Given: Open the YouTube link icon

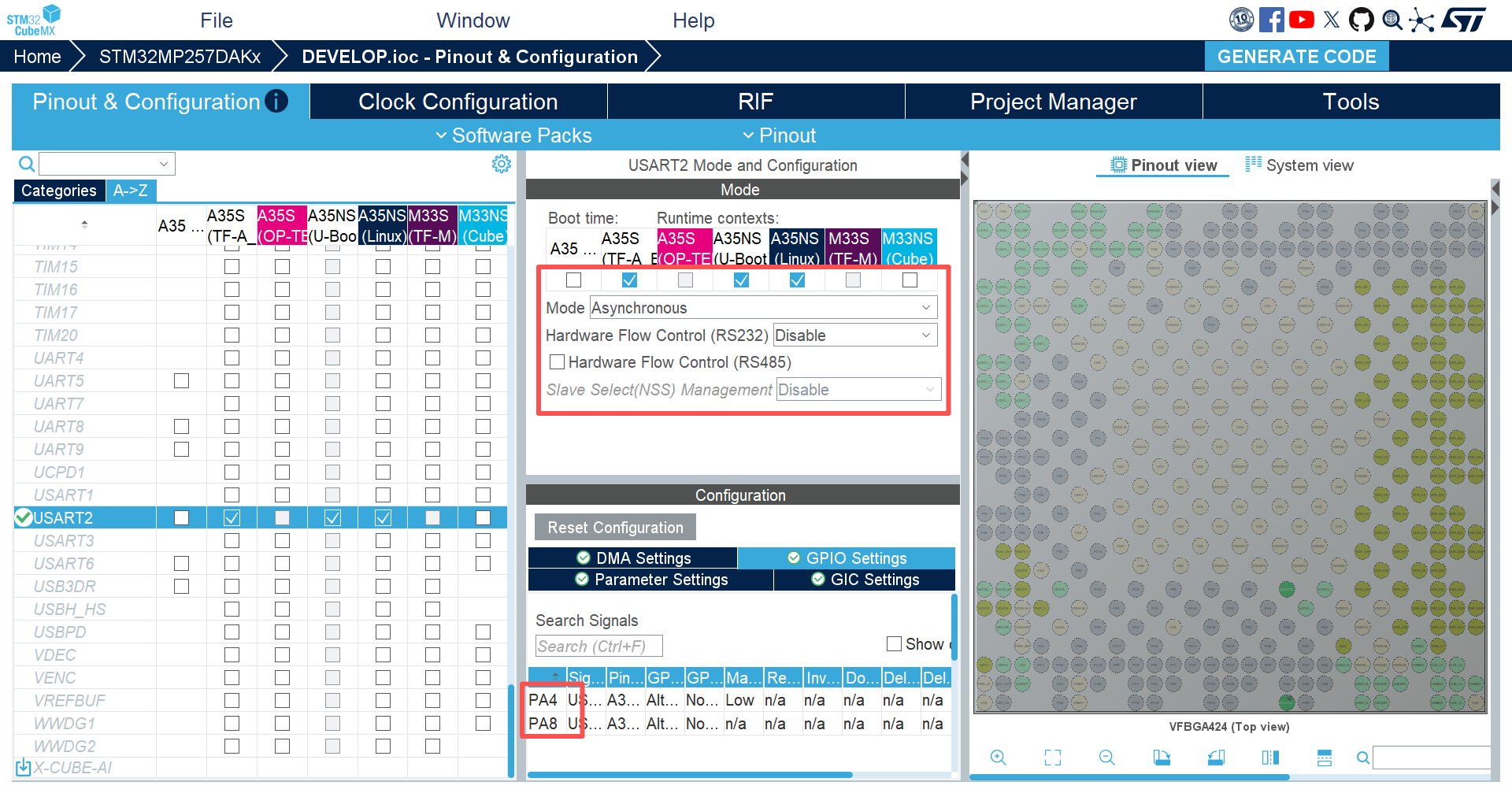Looking at the screenshot, I should pos(1302,20).
